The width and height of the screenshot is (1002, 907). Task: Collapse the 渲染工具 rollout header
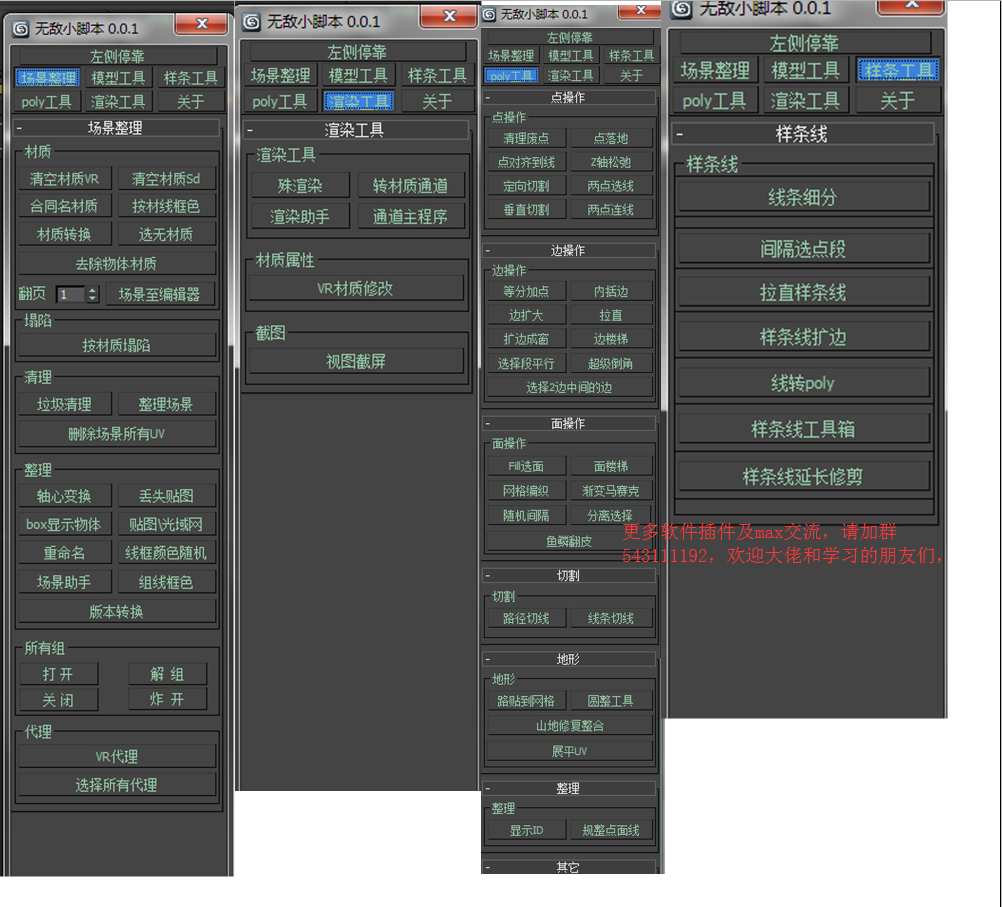pyautogui.click(x=356, y=130)
